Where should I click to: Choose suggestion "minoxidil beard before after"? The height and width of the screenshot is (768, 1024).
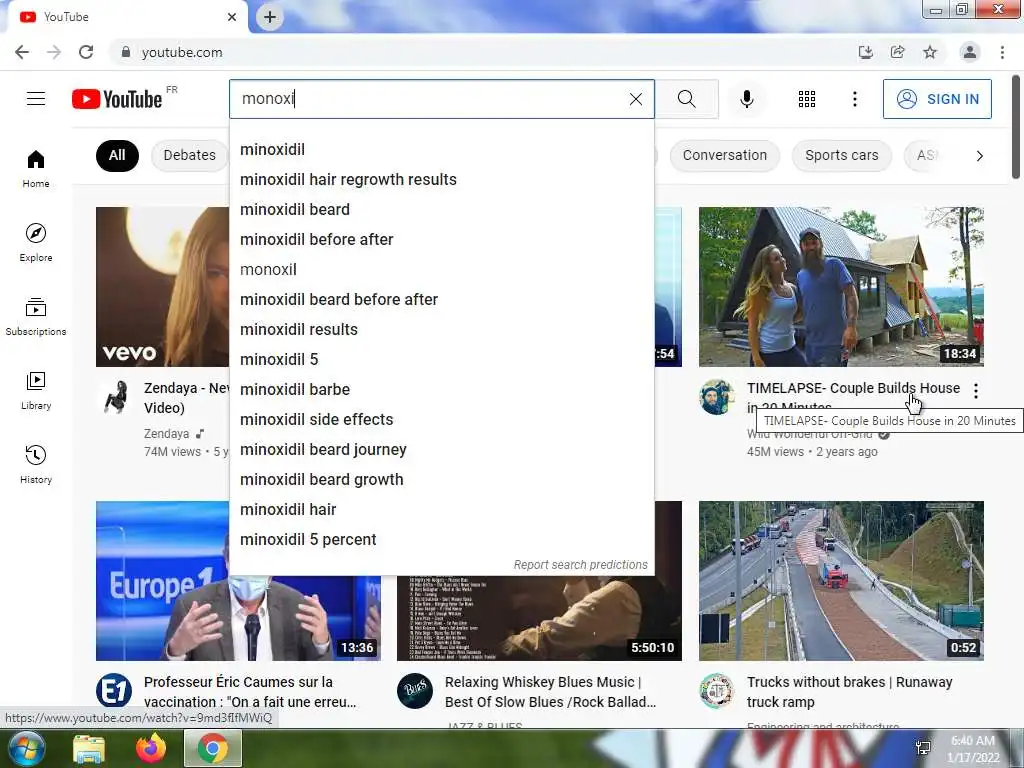[x=441, y=300]
